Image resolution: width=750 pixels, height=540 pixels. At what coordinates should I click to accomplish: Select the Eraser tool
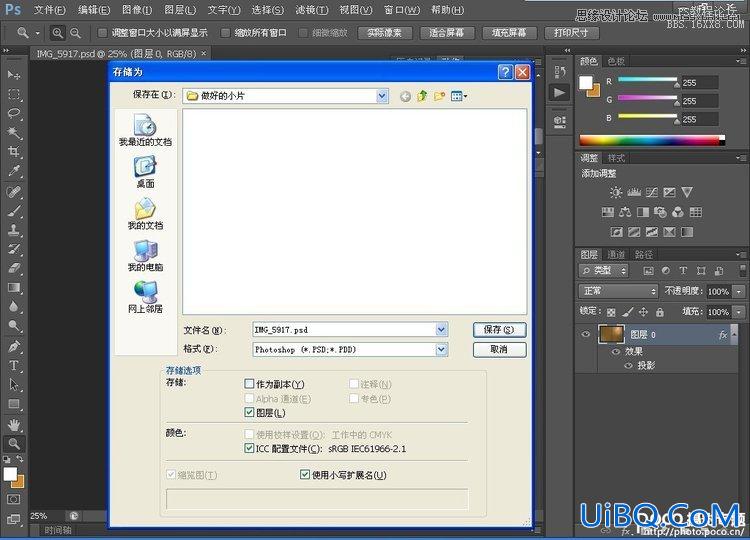[x=14, y=268]
